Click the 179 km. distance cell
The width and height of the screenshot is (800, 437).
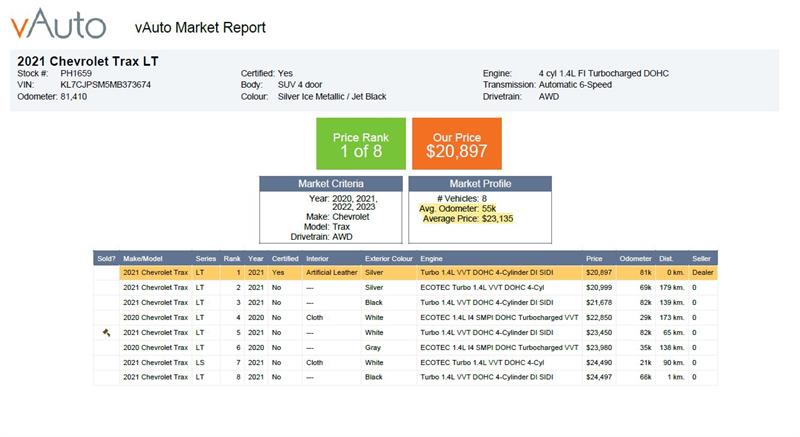(672, 288)
